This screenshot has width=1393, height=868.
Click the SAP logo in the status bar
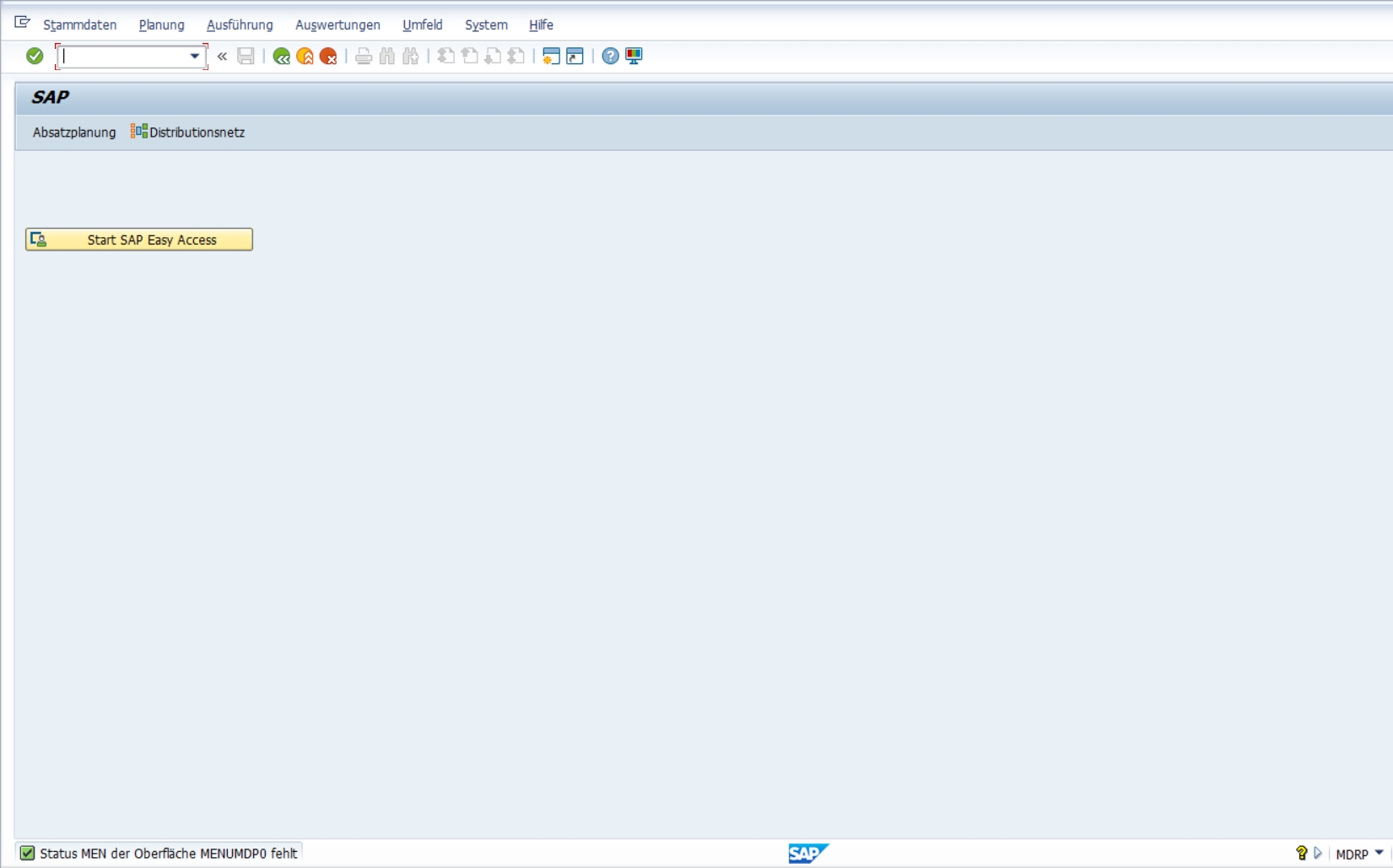[x=808, y=854]
